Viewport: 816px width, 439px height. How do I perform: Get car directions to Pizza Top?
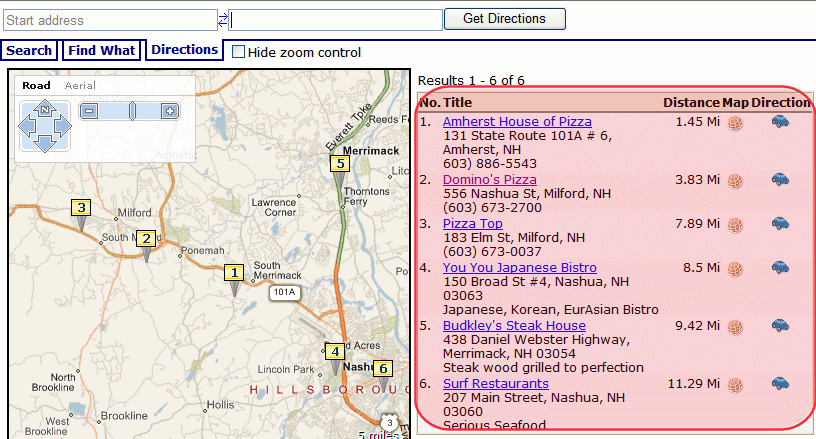point(780,224)
